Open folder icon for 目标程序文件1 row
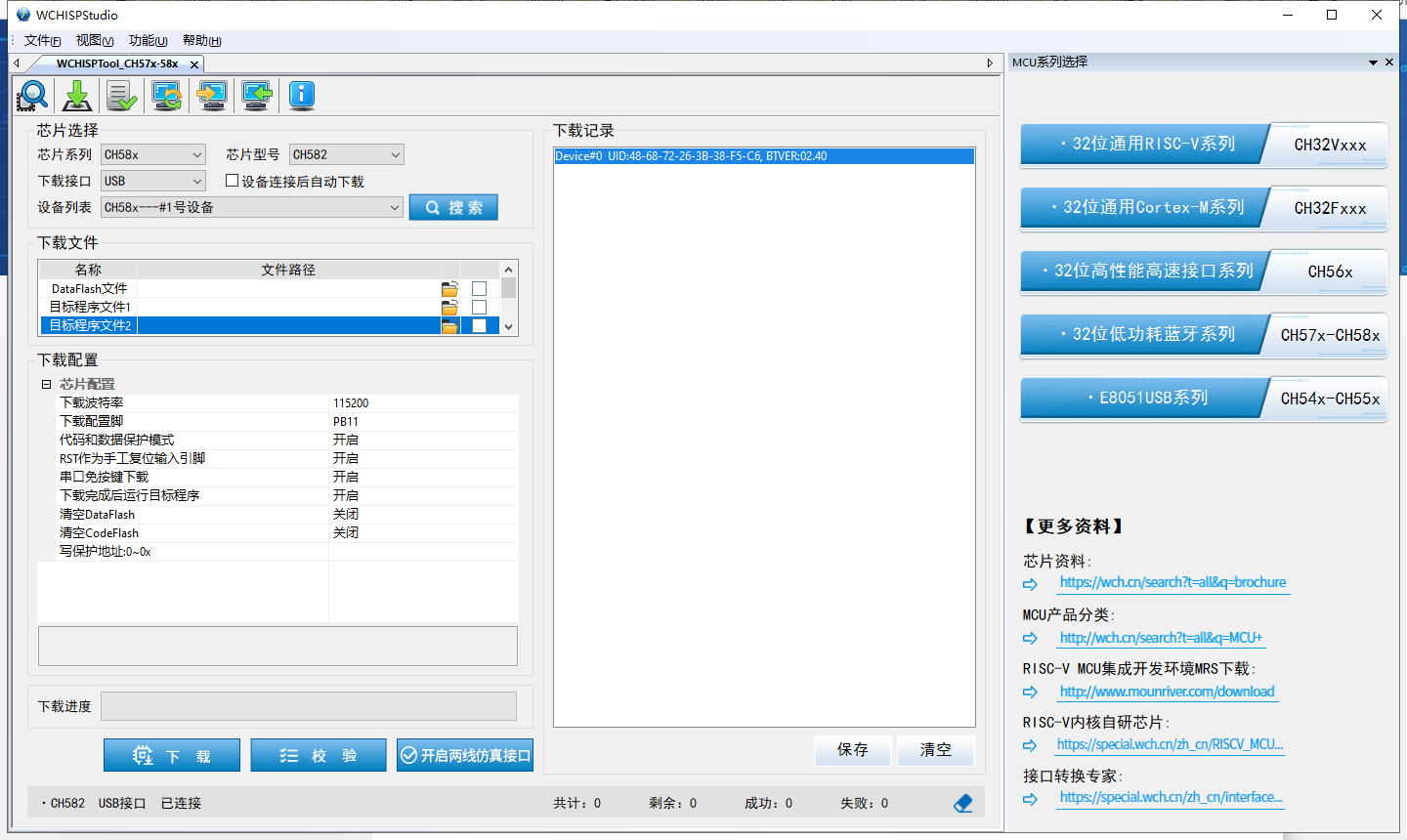 point(449,308)
